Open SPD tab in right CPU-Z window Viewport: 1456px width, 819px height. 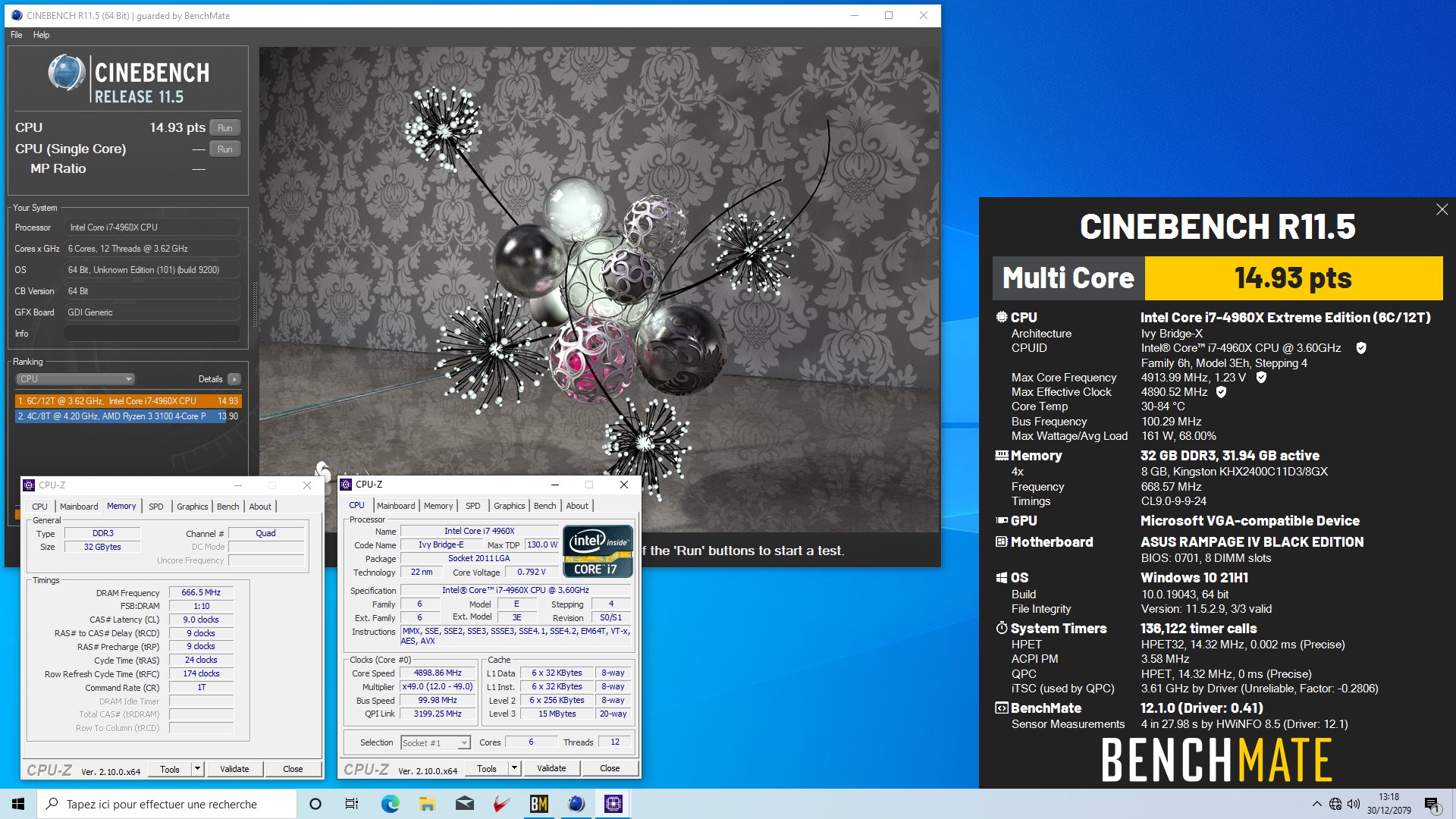coord(473,506)
